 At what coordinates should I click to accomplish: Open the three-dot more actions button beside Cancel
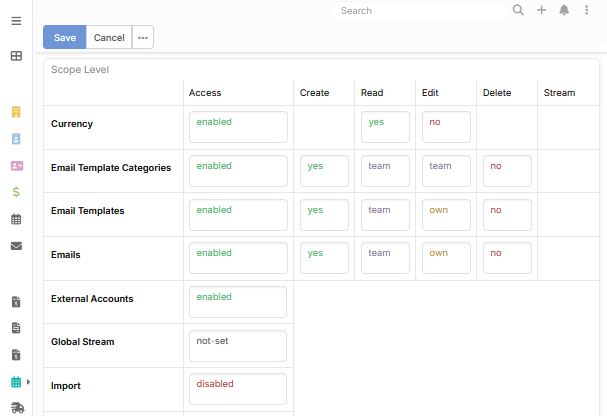click(143, 38)
